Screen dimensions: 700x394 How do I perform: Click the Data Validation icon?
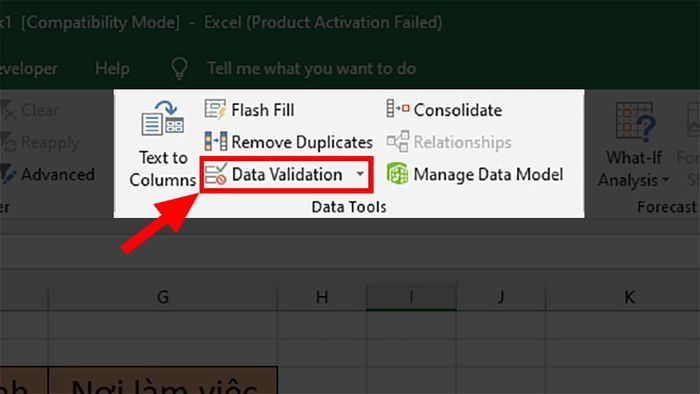pos(216,174)
